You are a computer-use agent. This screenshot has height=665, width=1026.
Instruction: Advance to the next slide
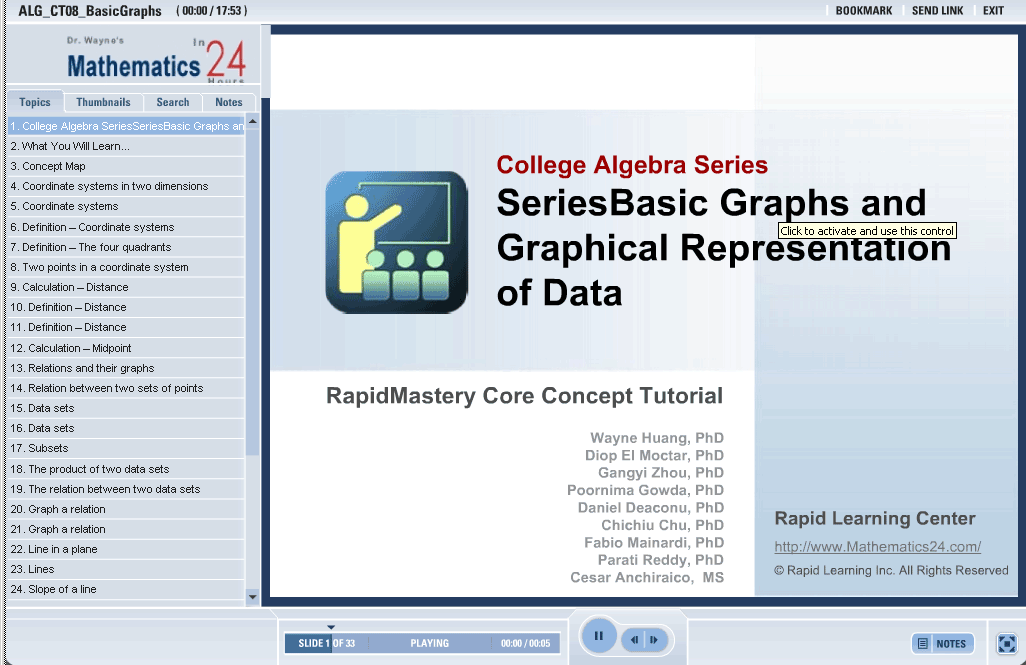pos(654,640)
